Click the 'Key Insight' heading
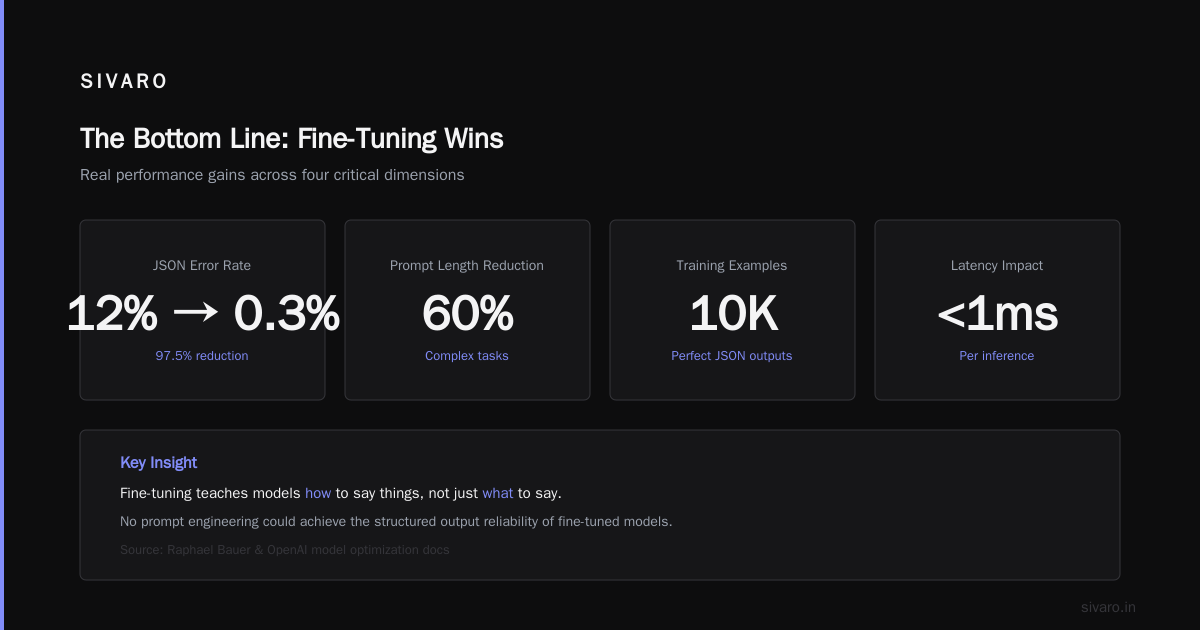 coord(158,463)
